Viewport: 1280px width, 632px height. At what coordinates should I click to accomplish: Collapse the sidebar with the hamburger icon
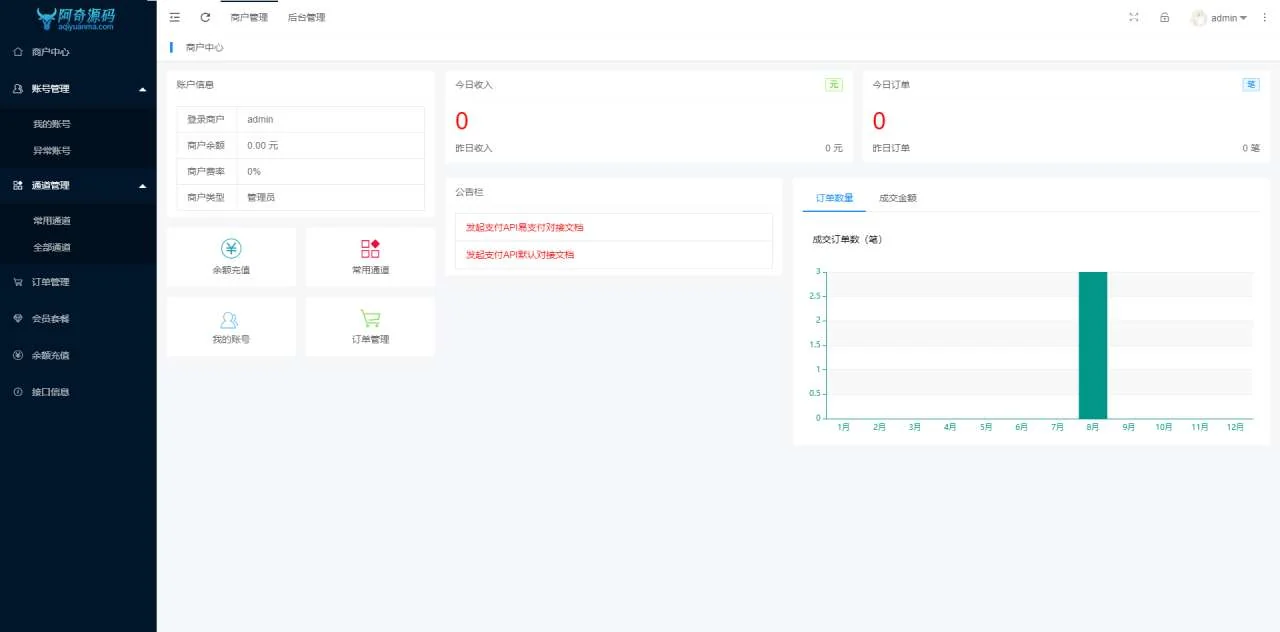click(174, 17)
